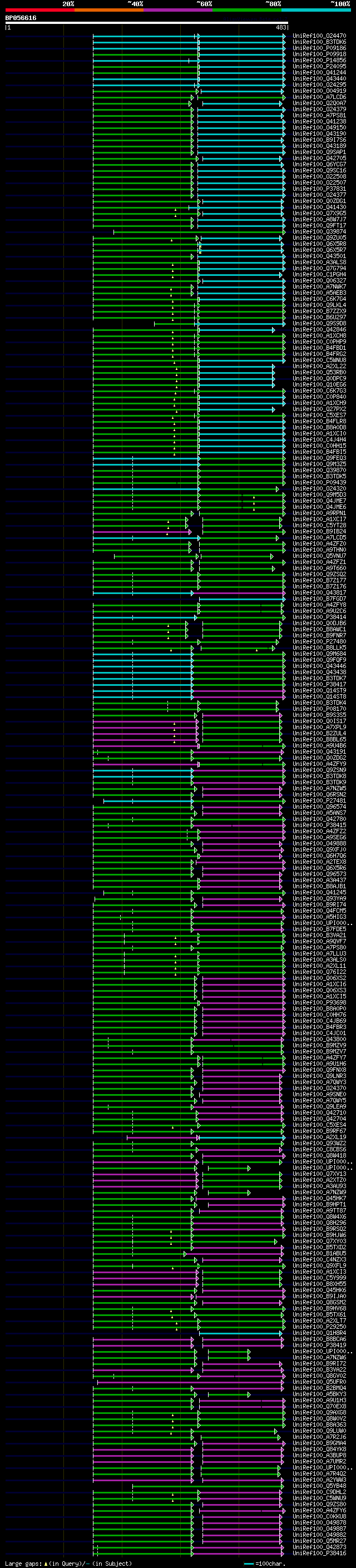Select label UniRef100_Q39874

click(x=319, y=231)
